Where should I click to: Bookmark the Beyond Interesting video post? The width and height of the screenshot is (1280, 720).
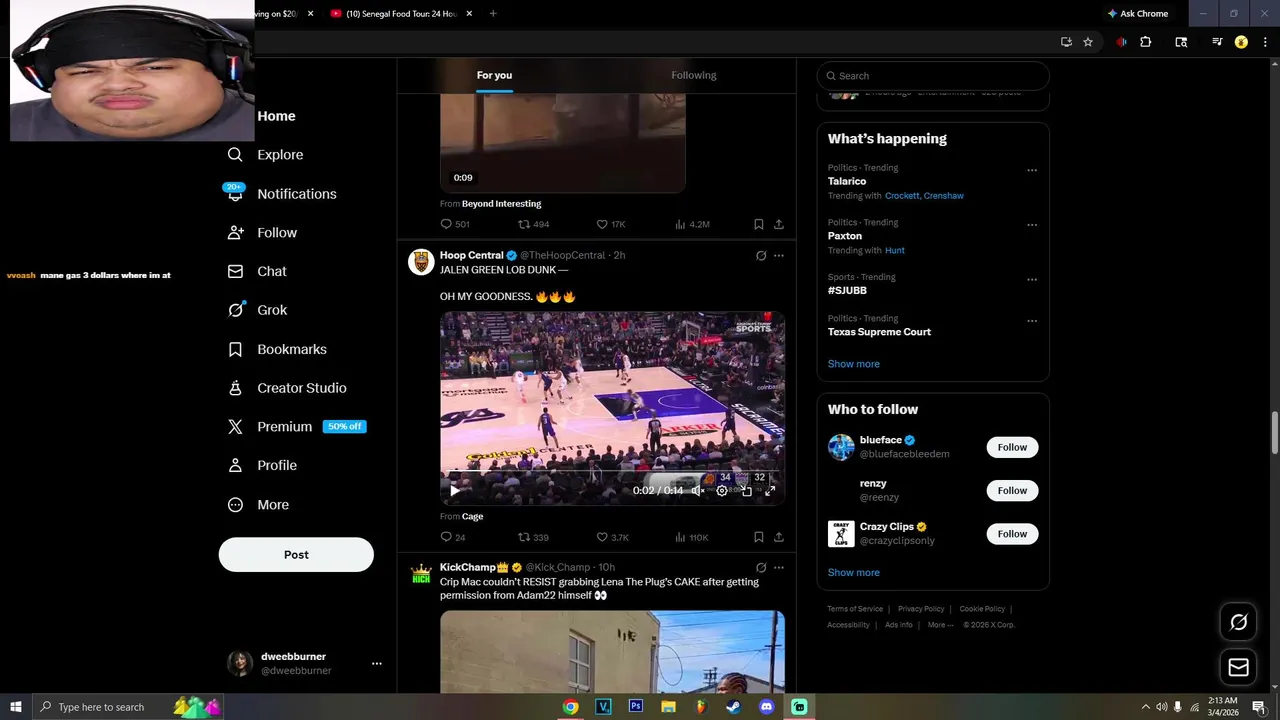pyautogui.click(x=759, y=224)
